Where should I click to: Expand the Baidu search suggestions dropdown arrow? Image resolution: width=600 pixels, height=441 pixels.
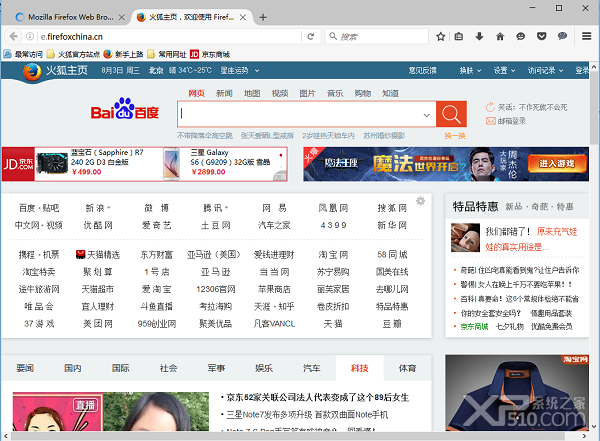point(426,115)
